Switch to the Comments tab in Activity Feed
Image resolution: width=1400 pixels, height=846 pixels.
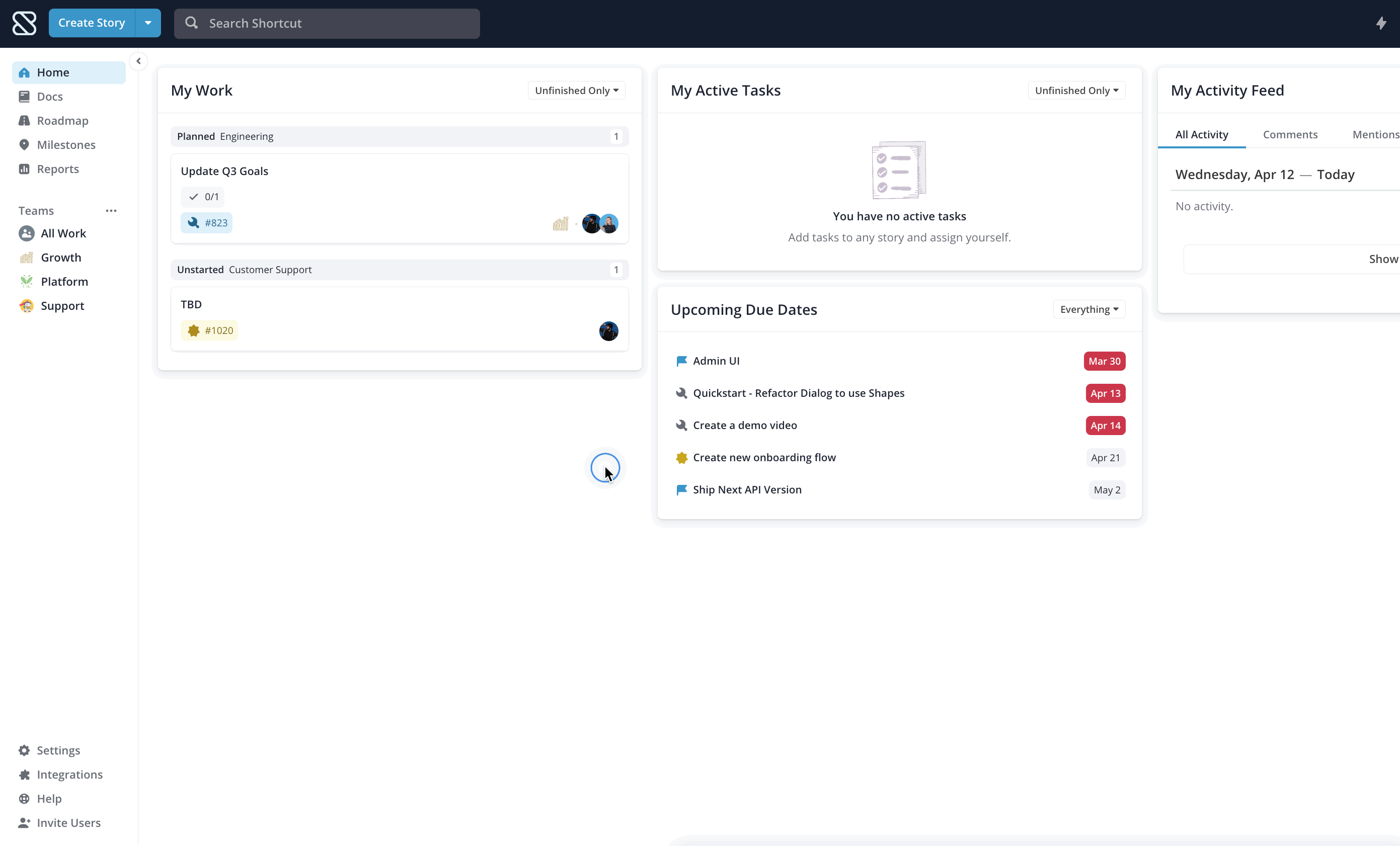[1290, 134]
